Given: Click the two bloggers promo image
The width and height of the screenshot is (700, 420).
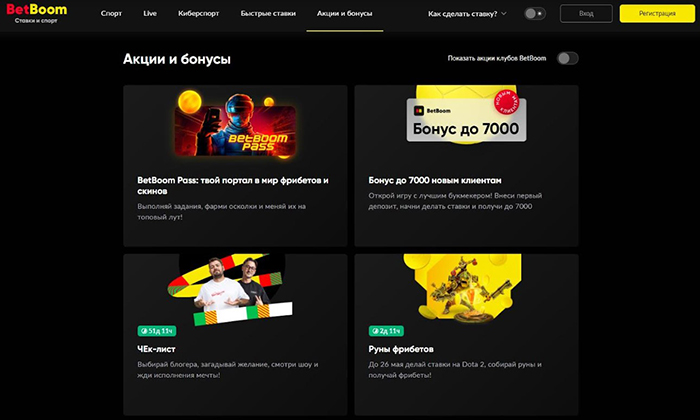Looking at the screenshot, I should coord(230,289).
